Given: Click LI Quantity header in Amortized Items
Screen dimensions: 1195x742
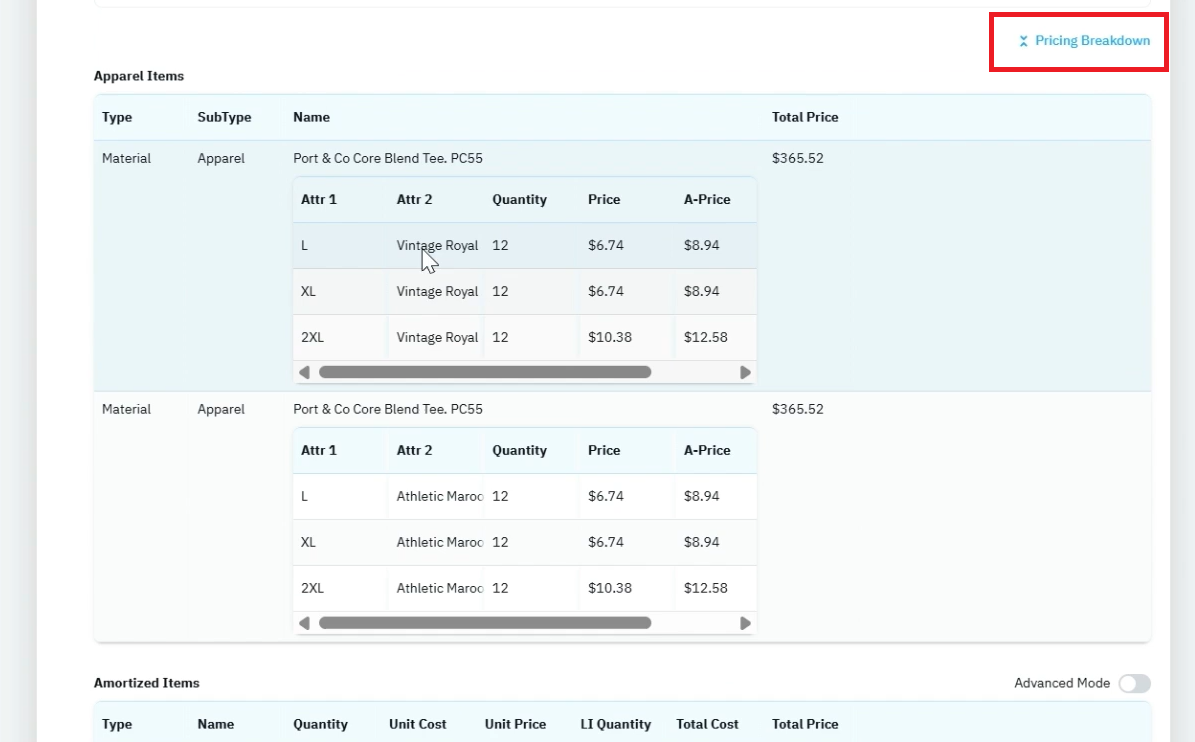Looking at the screenshot, I should (x=616, y=724).
